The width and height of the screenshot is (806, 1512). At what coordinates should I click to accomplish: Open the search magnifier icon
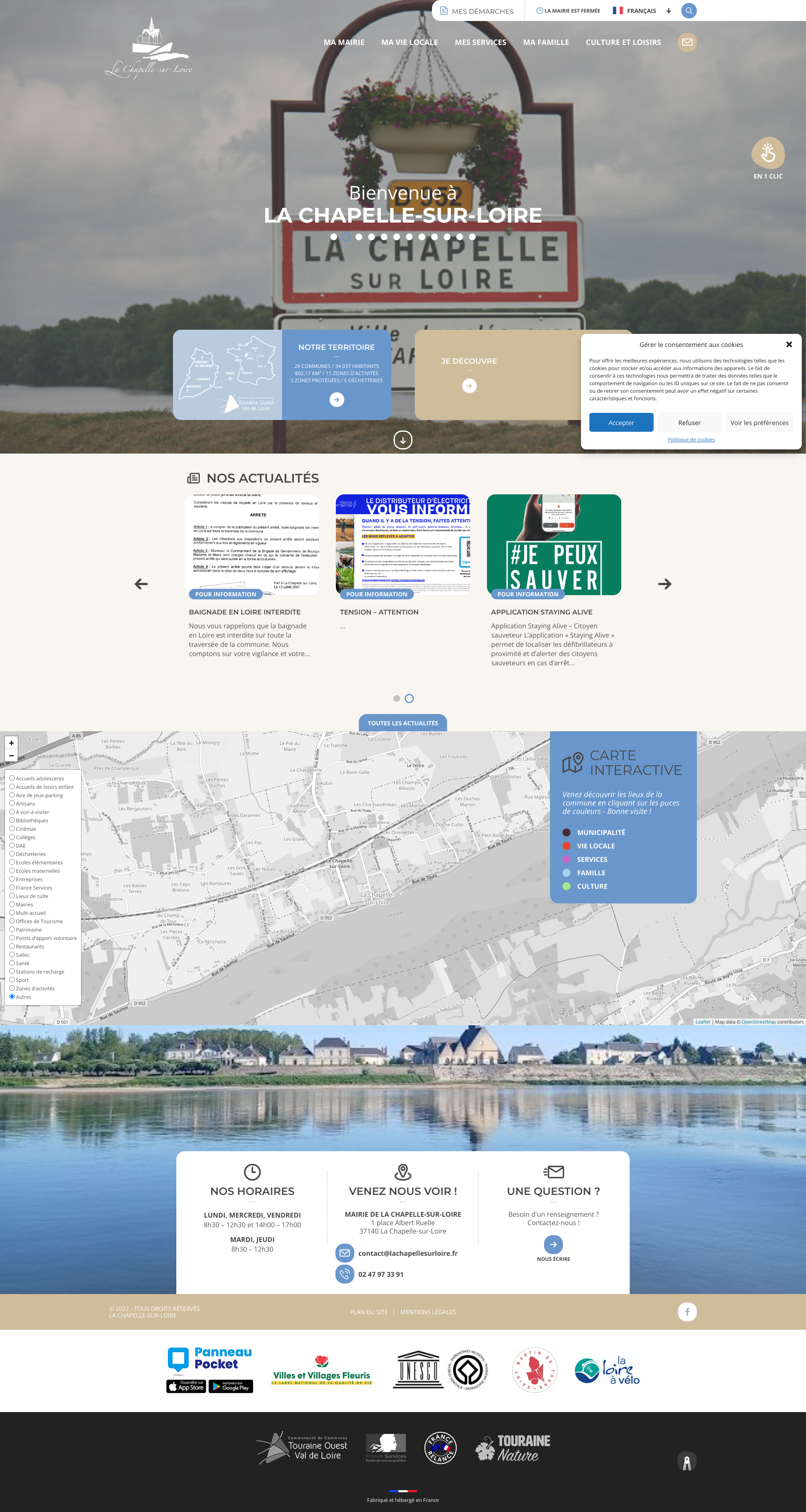point(689,10)
